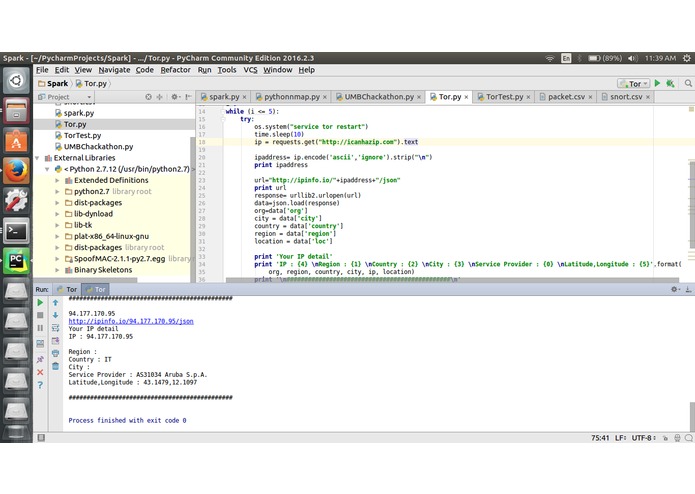Toggle tool window buttons at status bar
This screenshot has width=695, height=494.
pos(41,438)
